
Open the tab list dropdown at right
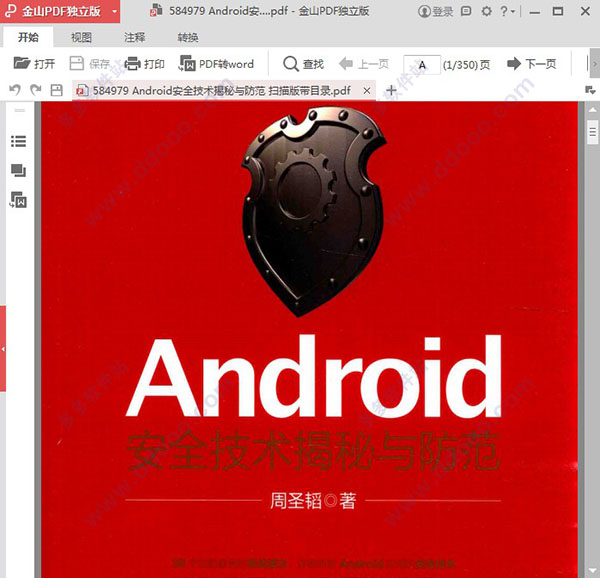click(x=590, y=90)
